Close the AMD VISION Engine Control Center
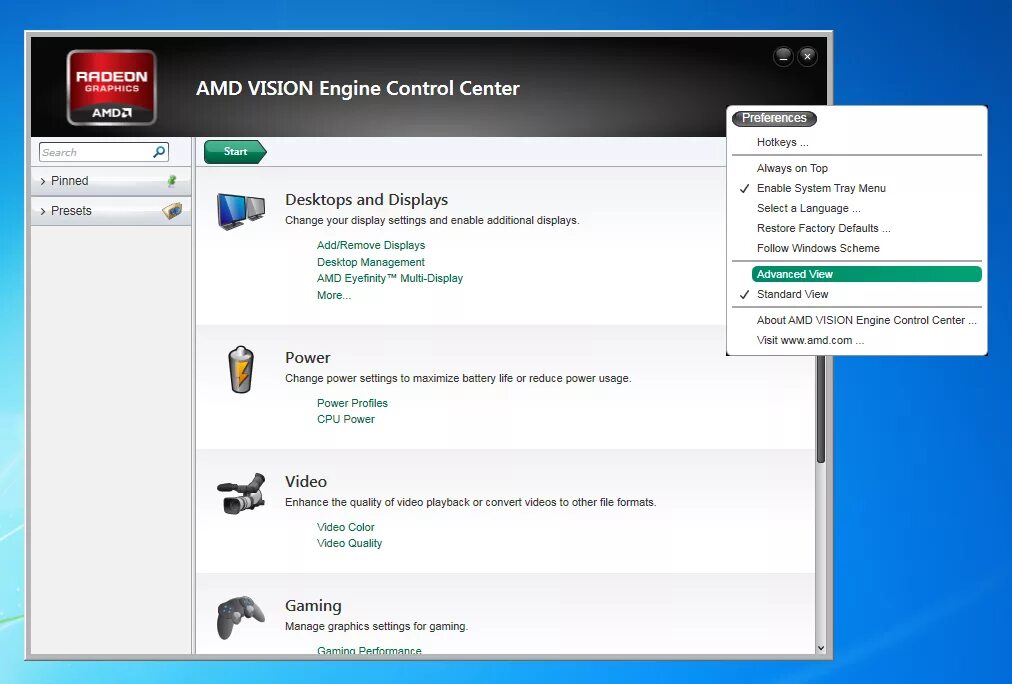The width and height of the screenshot is (1012, 684). [807, 57]
